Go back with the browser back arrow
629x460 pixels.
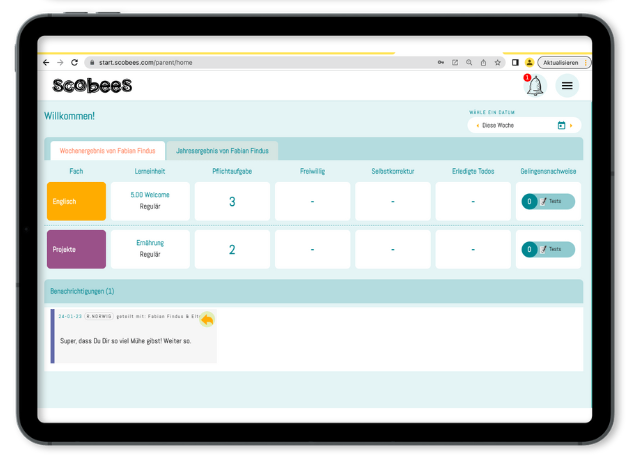tap(46, 63)
